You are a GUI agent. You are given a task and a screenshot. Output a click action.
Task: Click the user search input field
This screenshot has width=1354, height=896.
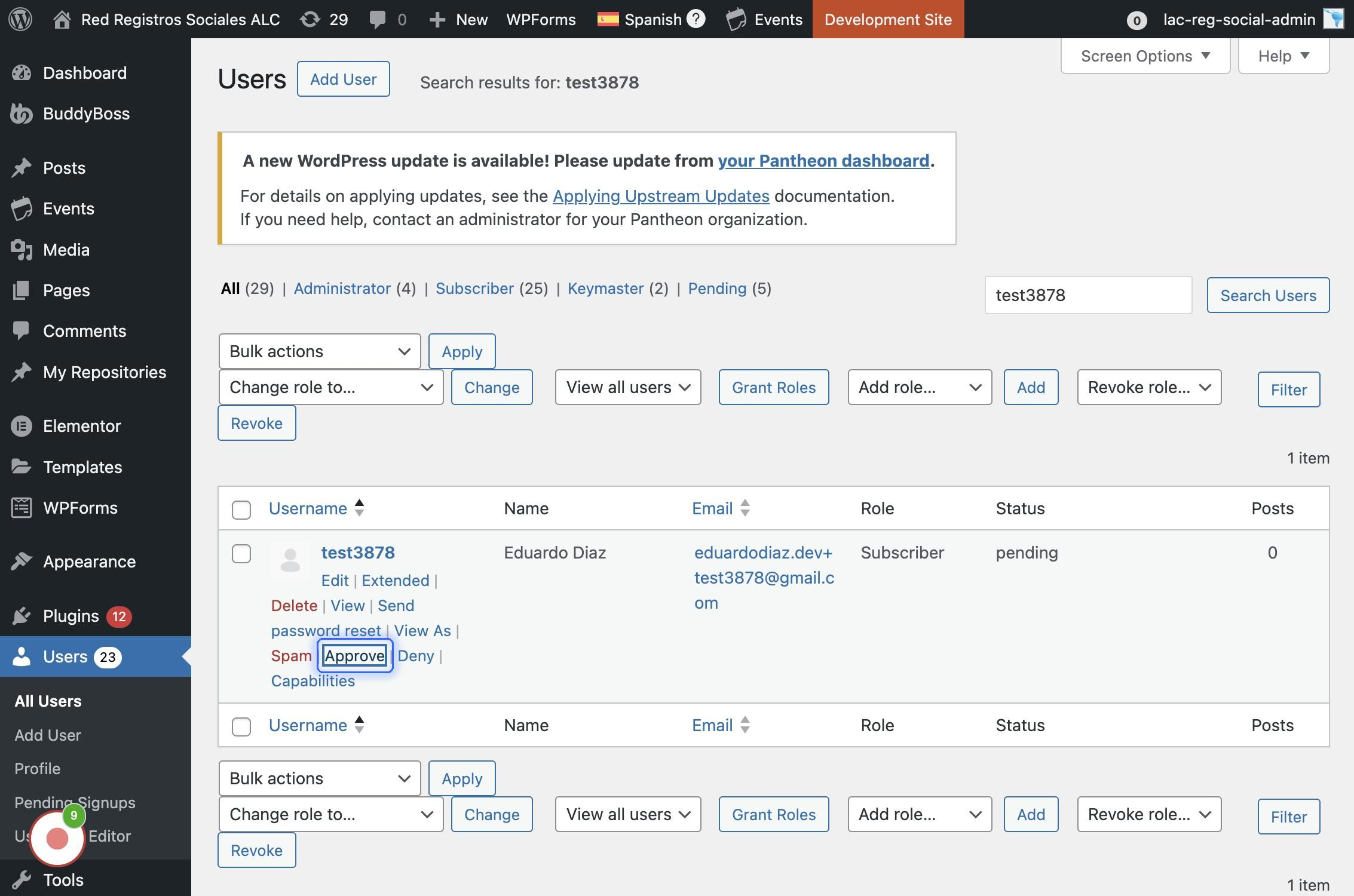[1088, 295]
